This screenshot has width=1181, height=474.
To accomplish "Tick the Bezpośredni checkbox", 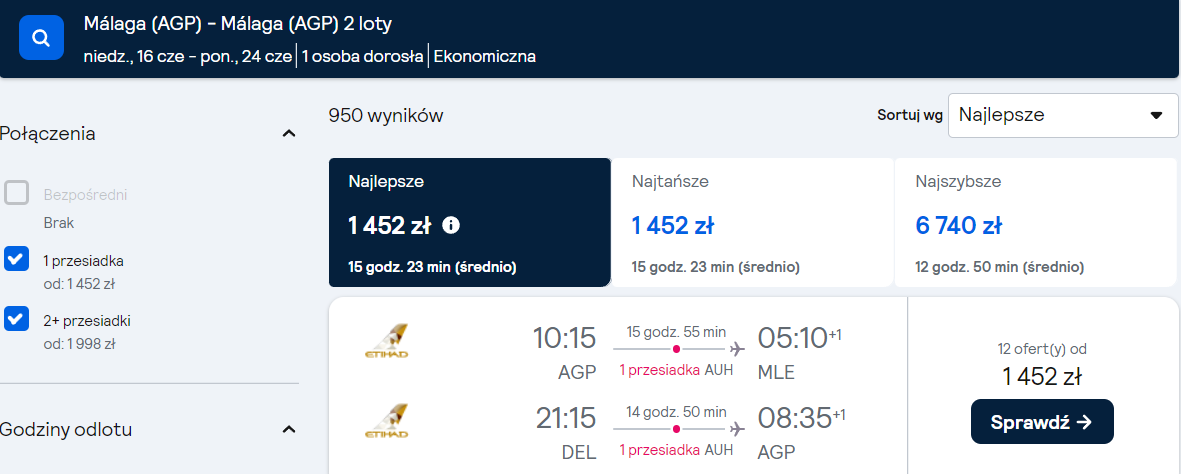I will (x=17, y=193).
